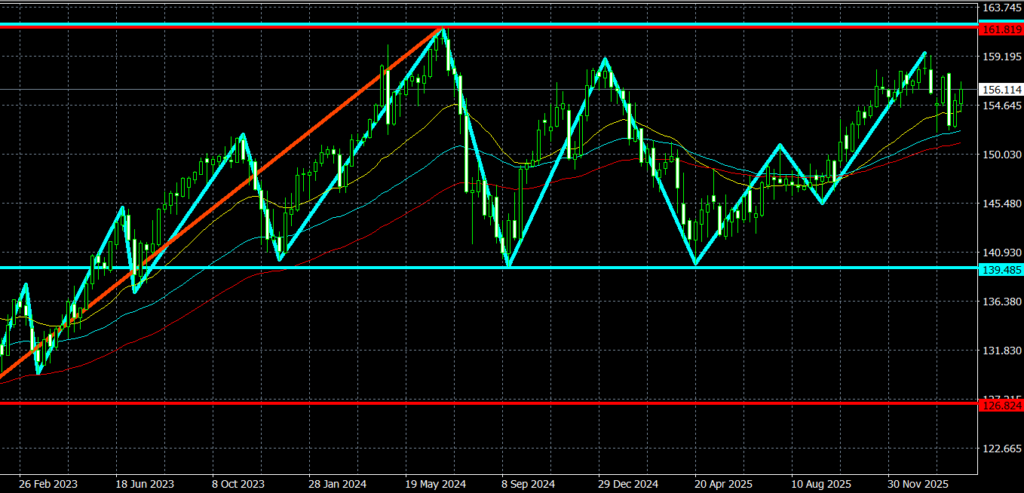Screen dimensions: 1024x493
Task: Click the current price label 156.114
Action: [999, 89]
